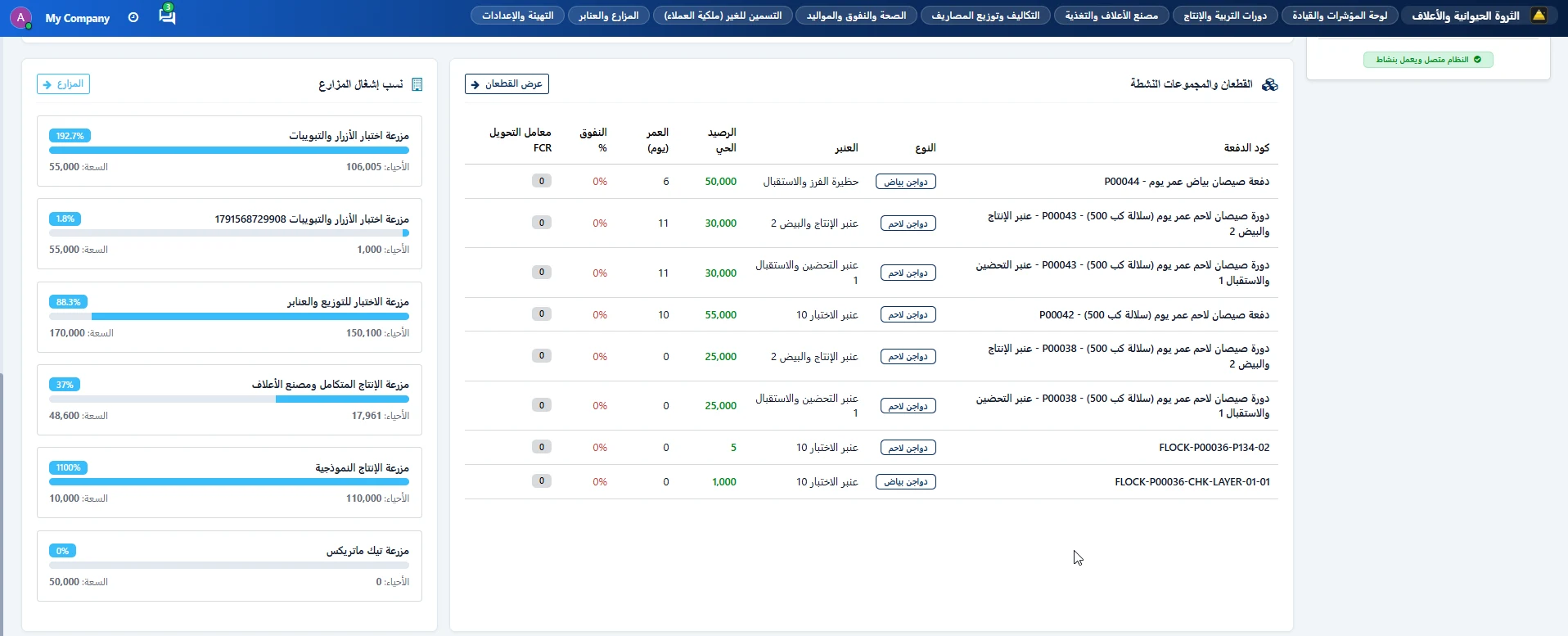The height and width of the screenshot is (636, 1568).
Task: Open مصنع الأعلاف والتغذية menu
Action: [1111, 16]
